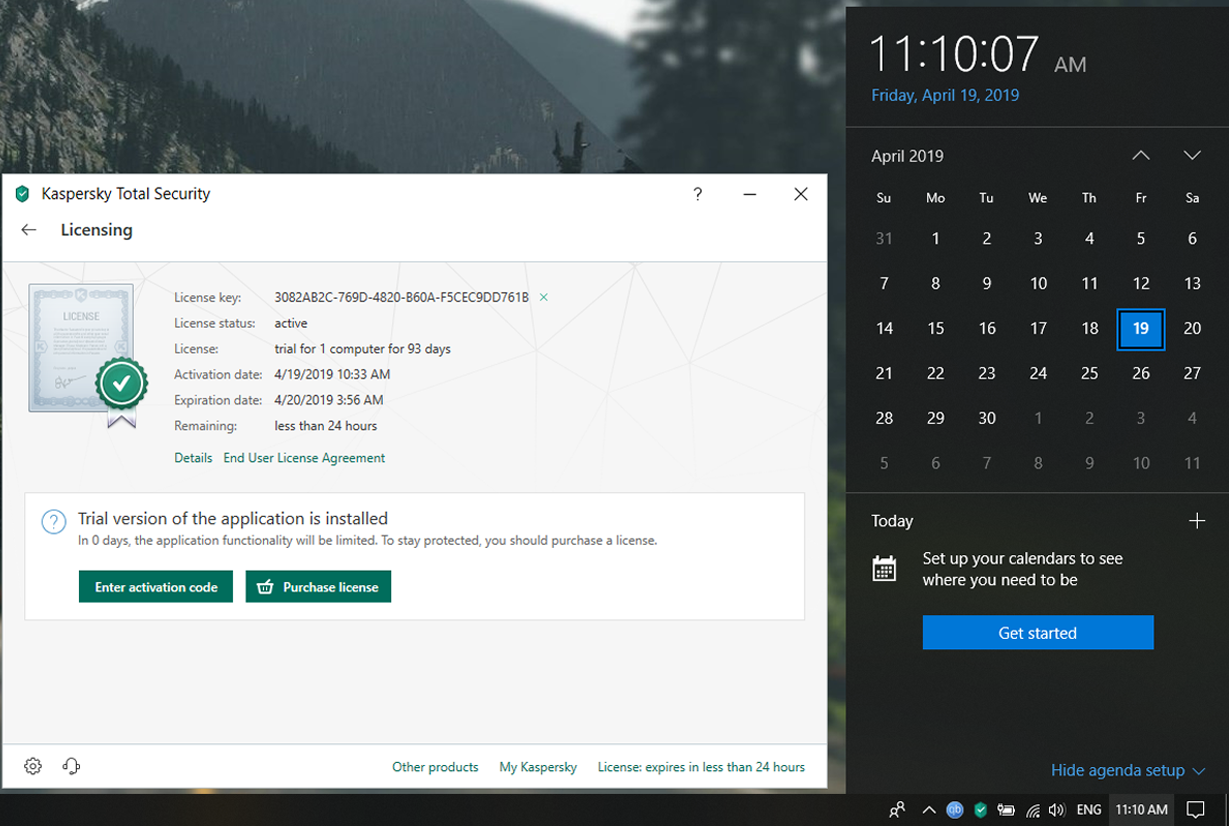This screenshot has height=826, width=1229.
Task: Add an event with the plus icon
Action: tap(1196, 521)
